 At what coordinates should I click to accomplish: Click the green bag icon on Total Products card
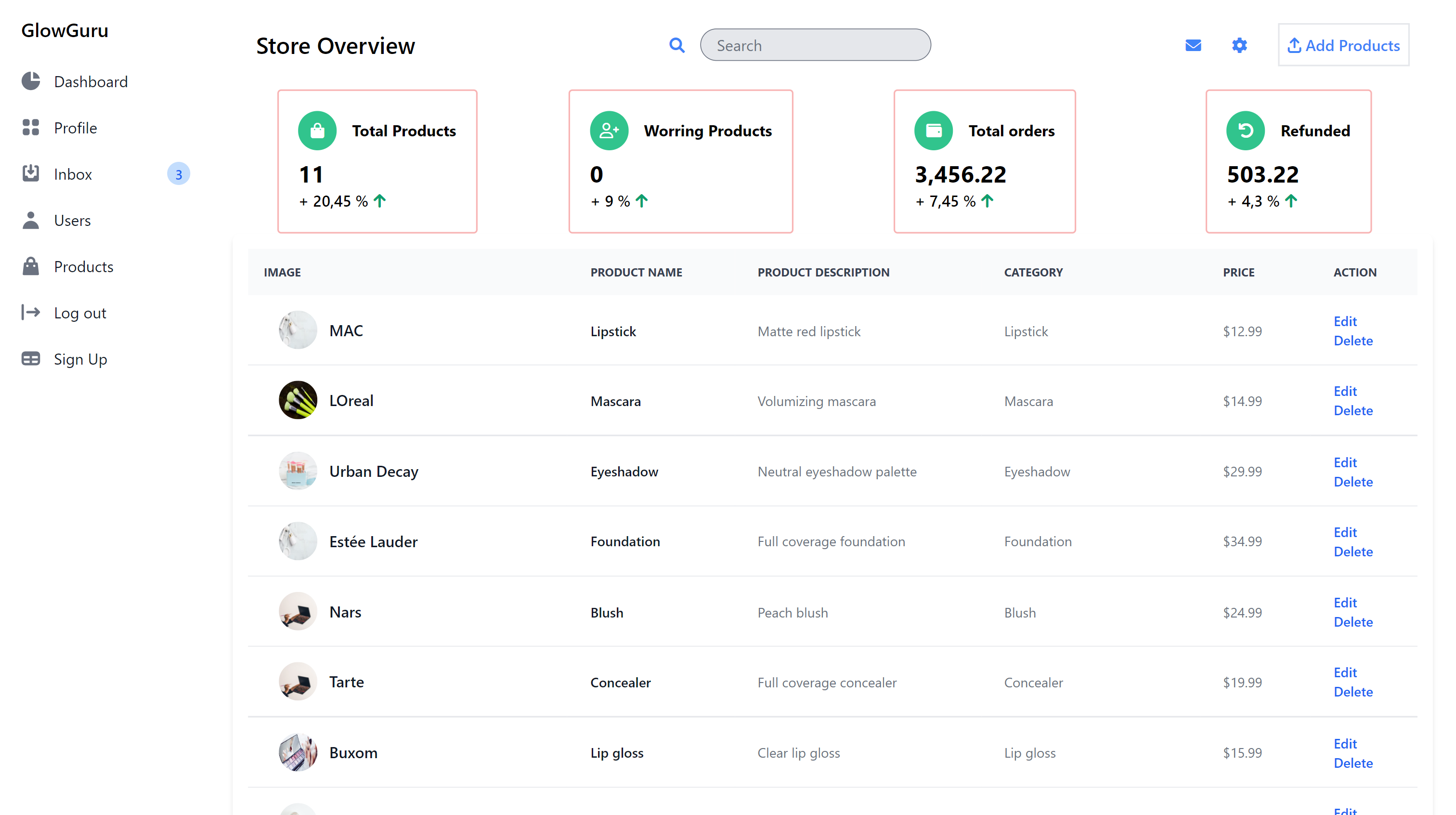click(x=317, y=130)
